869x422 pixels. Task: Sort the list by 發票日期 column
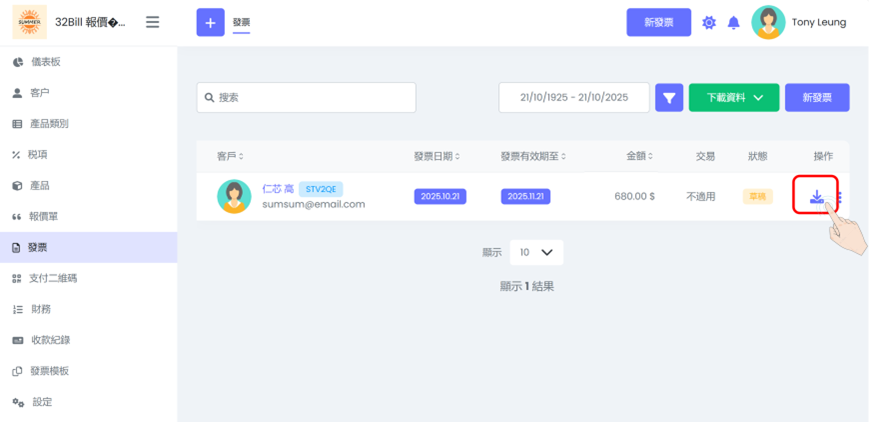[439, 156]
